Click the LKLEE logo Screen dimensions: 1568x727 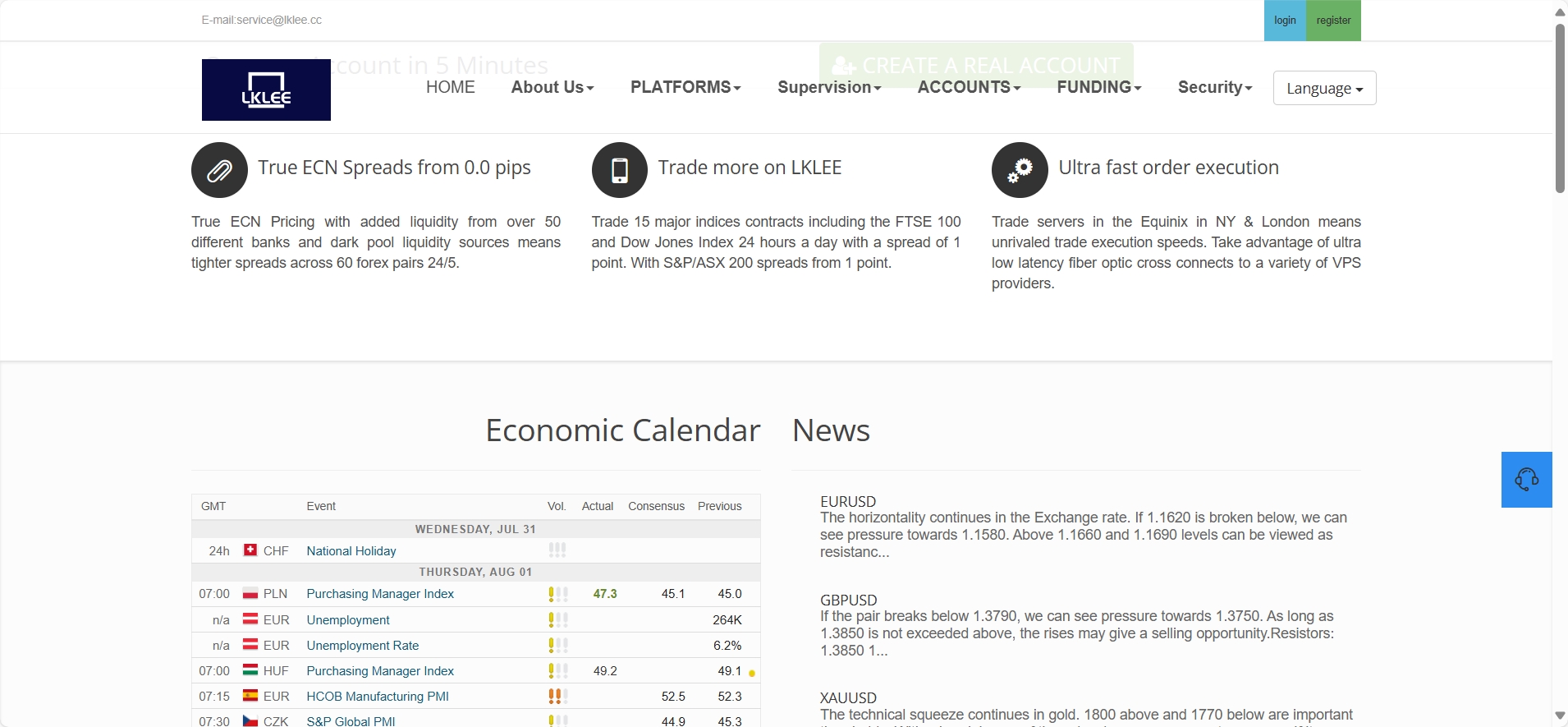[266, 90]
